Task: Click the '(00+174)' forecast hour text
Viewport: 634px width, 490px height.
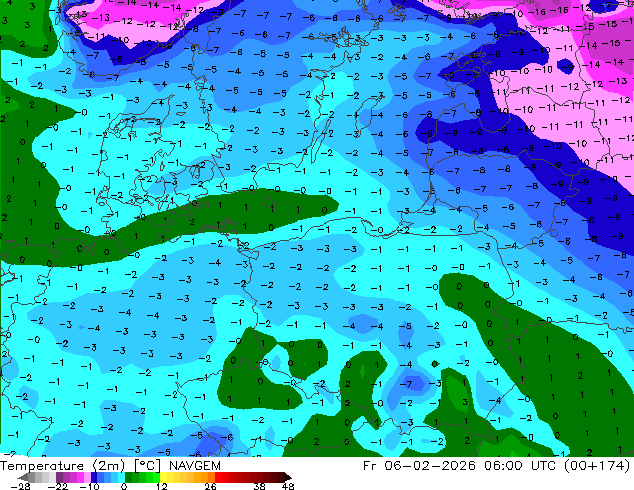Action: coord(597,466)
